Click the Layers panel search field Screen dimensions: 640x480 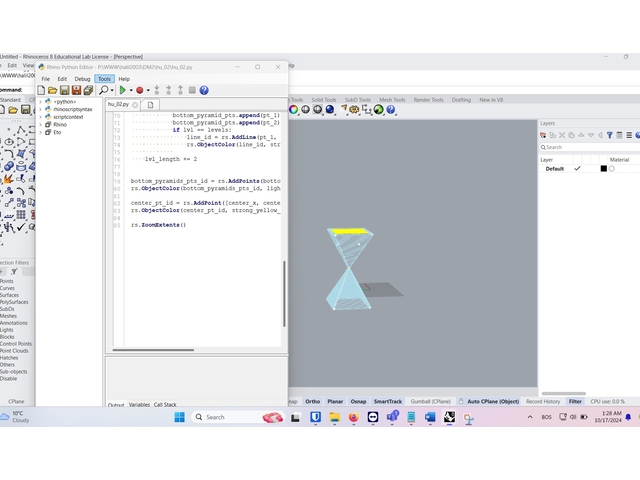click(x=588, y=147)
